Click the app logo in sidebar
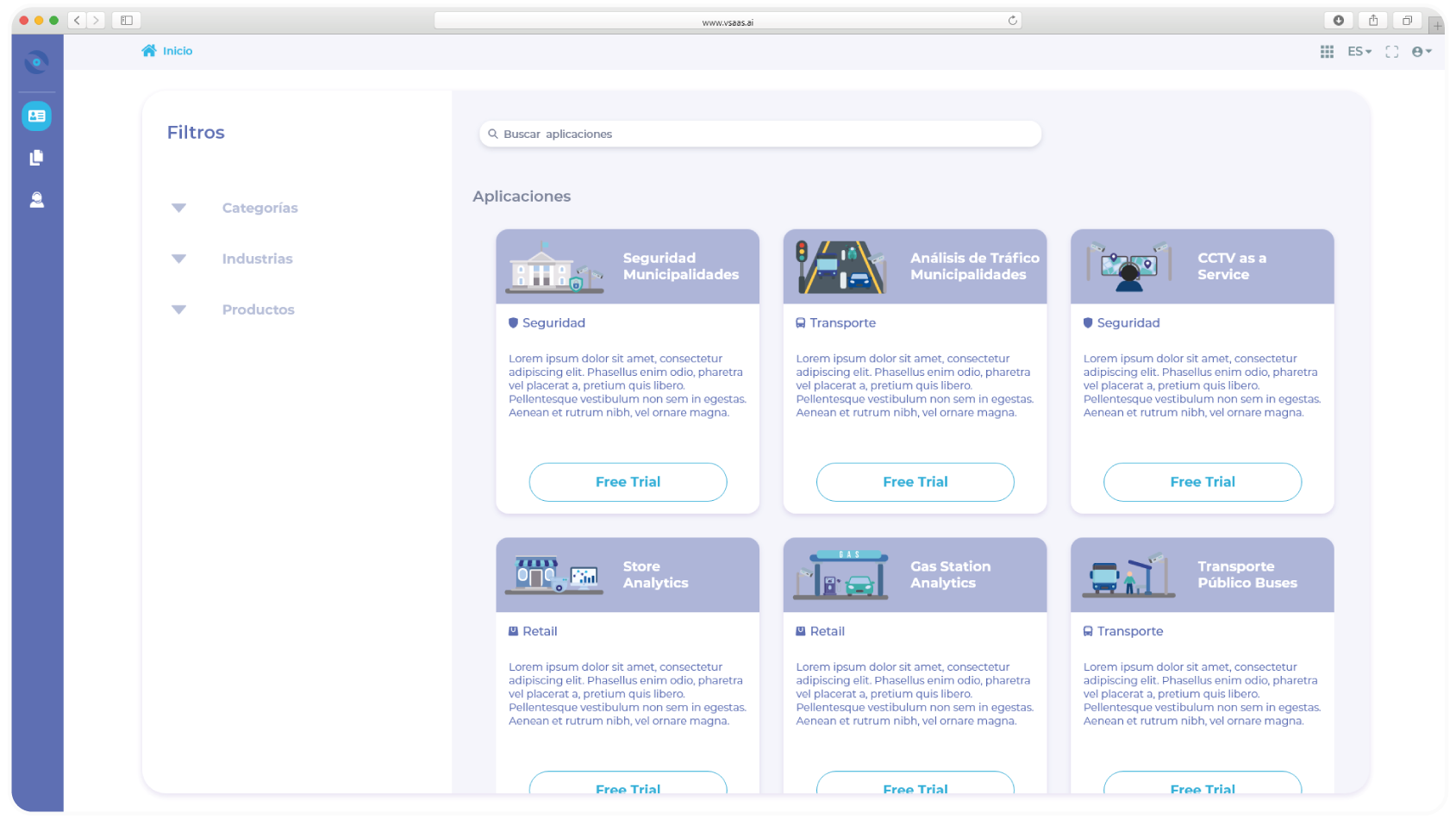The width and height of the screenshot is (1456, 819). tap(36, 62)
